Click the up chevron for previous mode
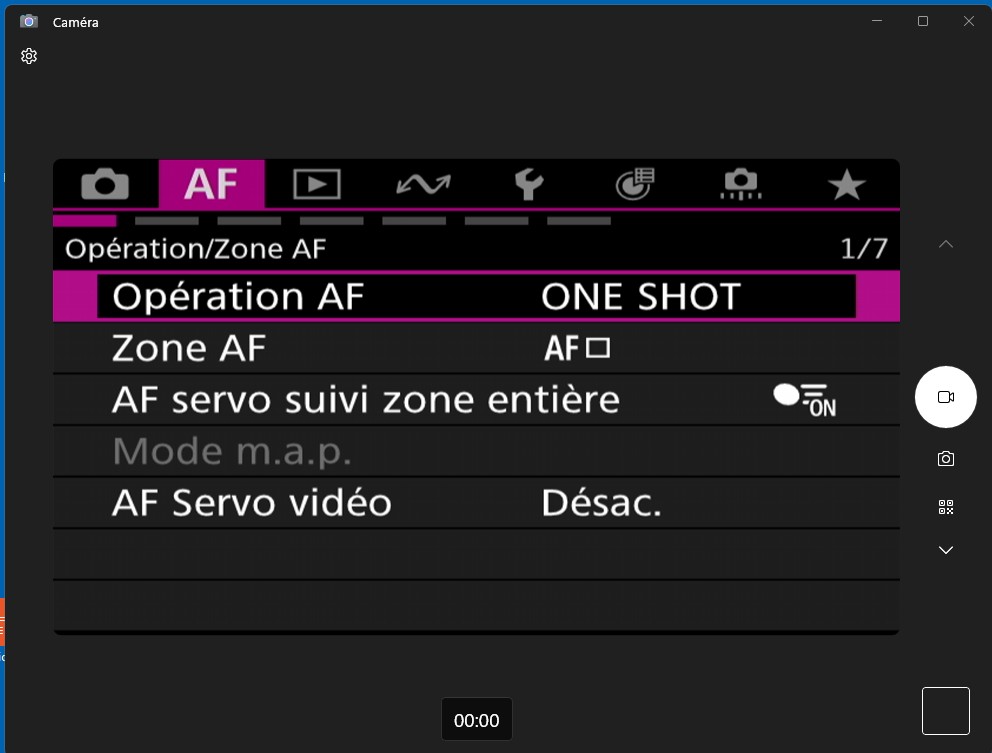 (946, 244)
